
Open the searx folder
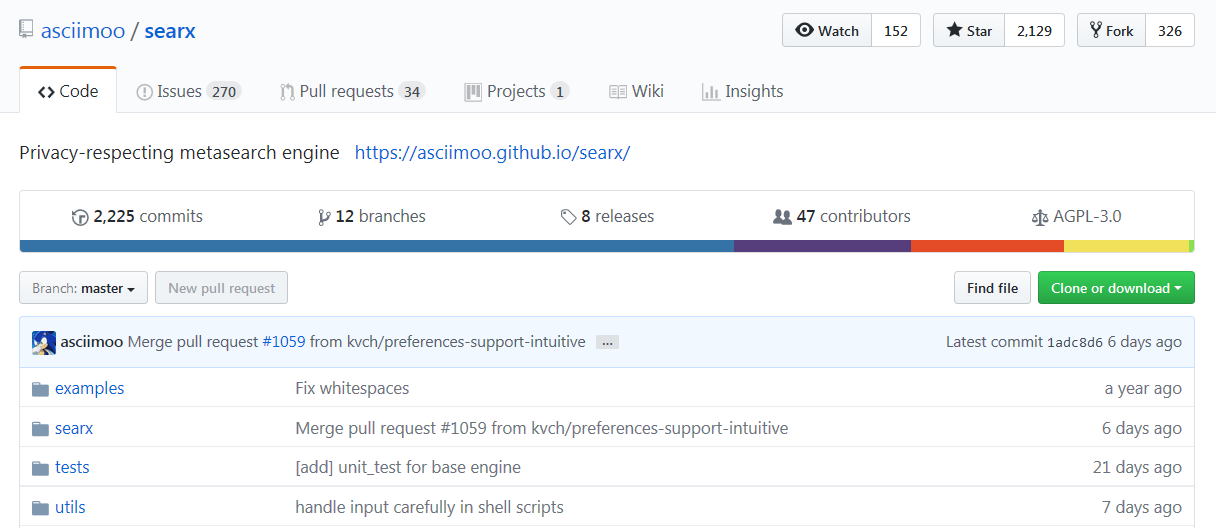pyautogui.click(x=74, y=428)
